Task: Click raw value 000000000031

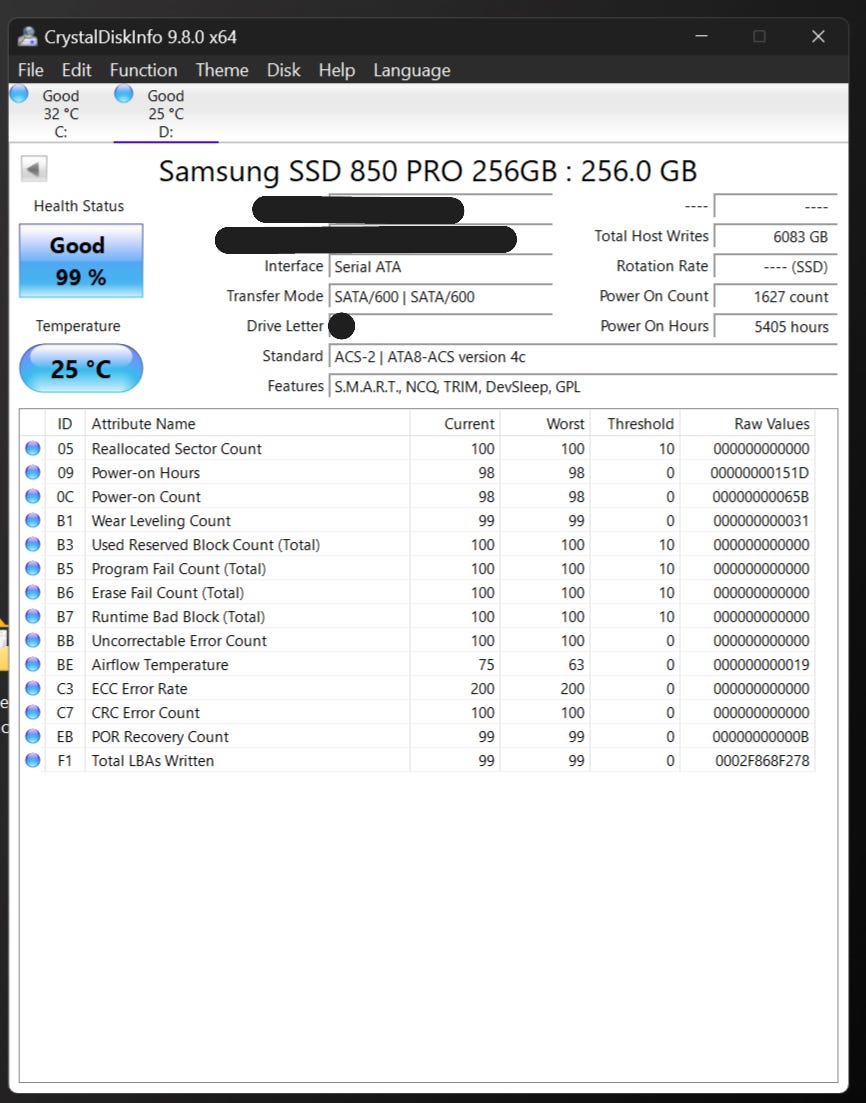Action: [x=761, y=521]
